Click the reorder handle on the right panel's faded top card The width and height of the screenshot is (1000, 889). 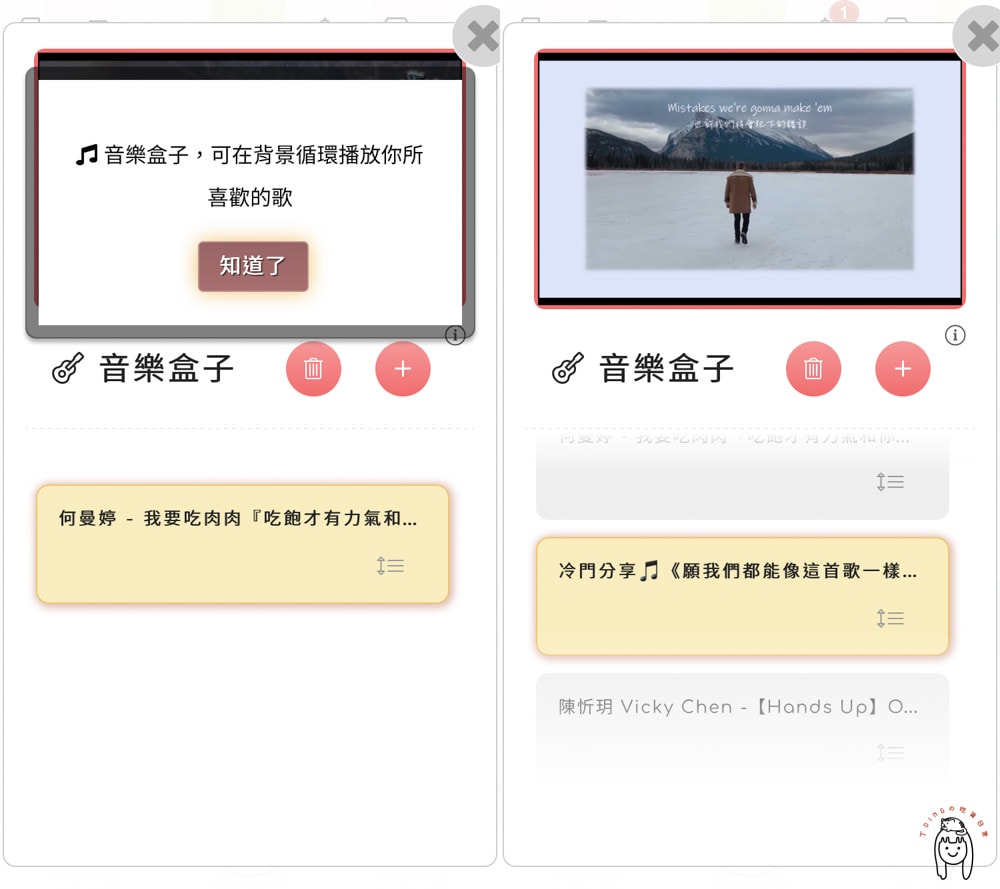(x=890, y=482)
